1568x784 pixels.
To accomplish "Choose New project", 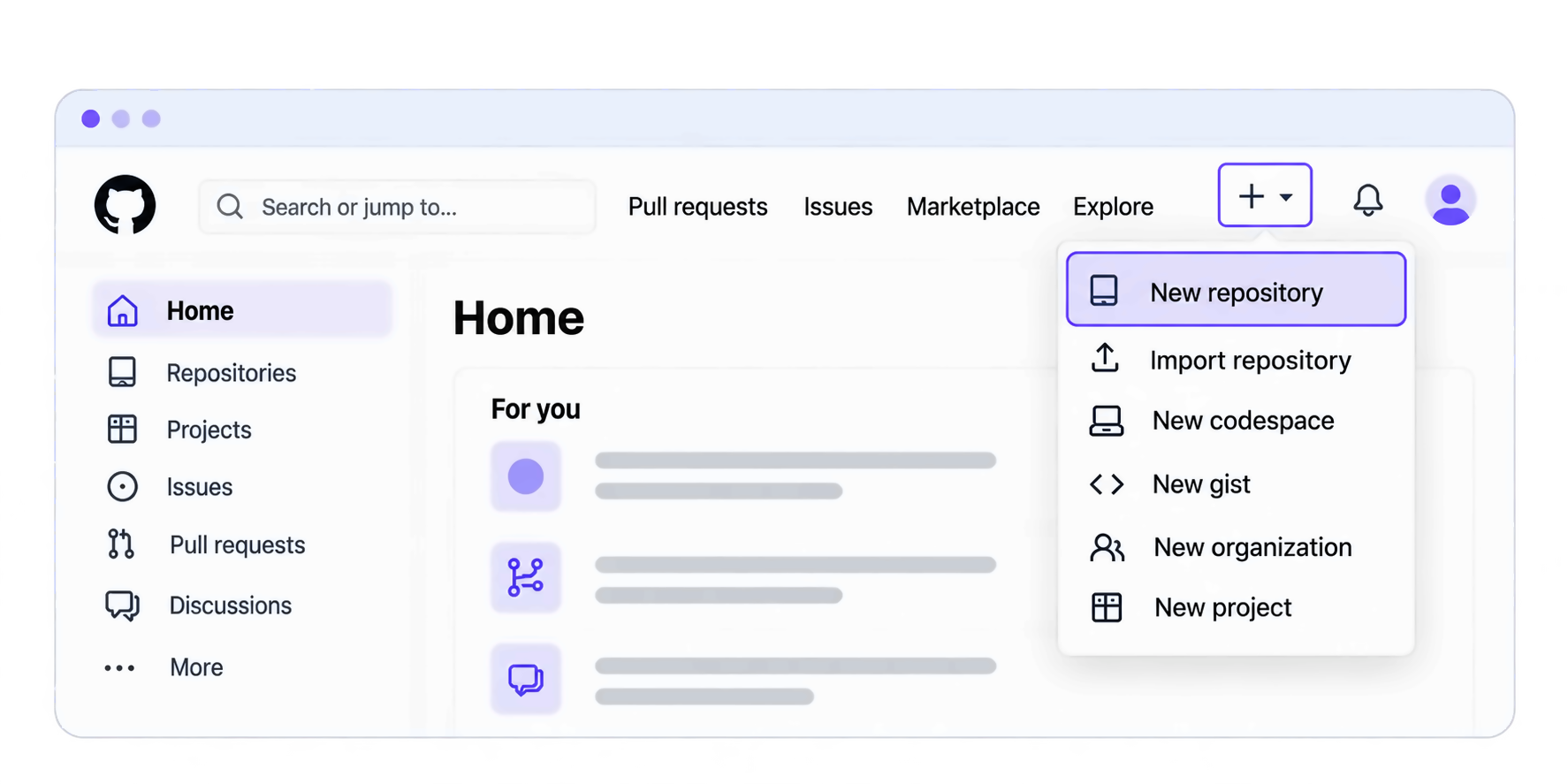I will point(1236,607).
